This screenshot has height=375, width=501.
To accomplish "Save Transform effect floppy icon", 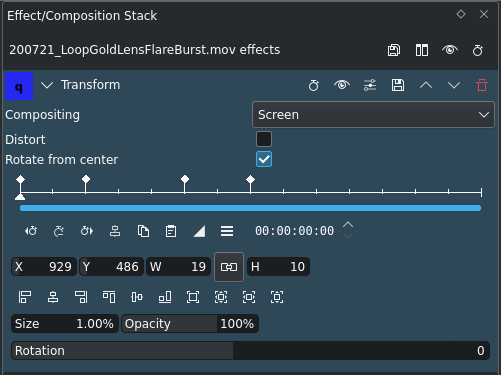I will pyautogui.click(x=398, y=85).
